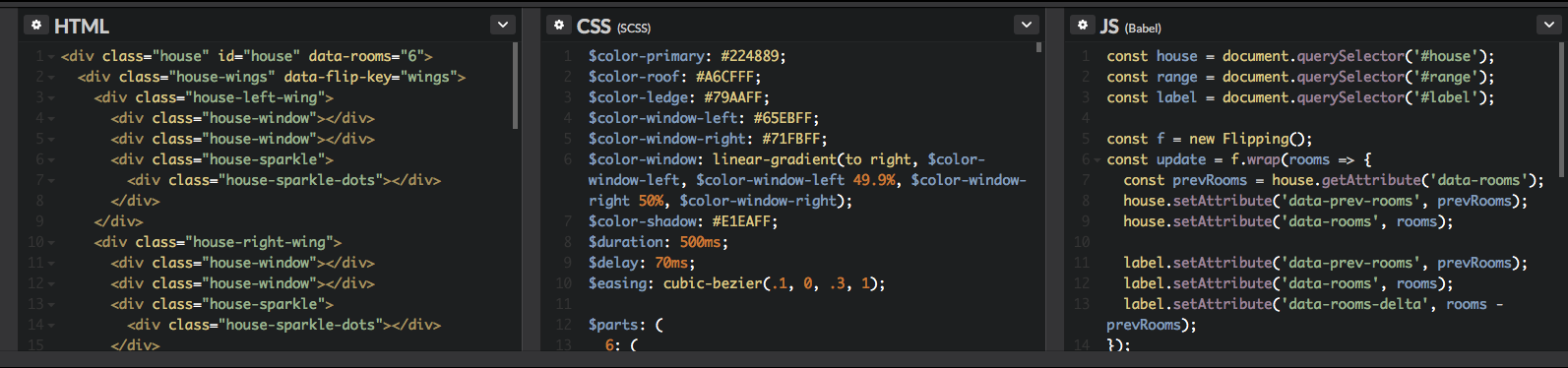1568x368 pixels.
Task: Collapse the house div on HTML line 1
Action: [51, 57]
